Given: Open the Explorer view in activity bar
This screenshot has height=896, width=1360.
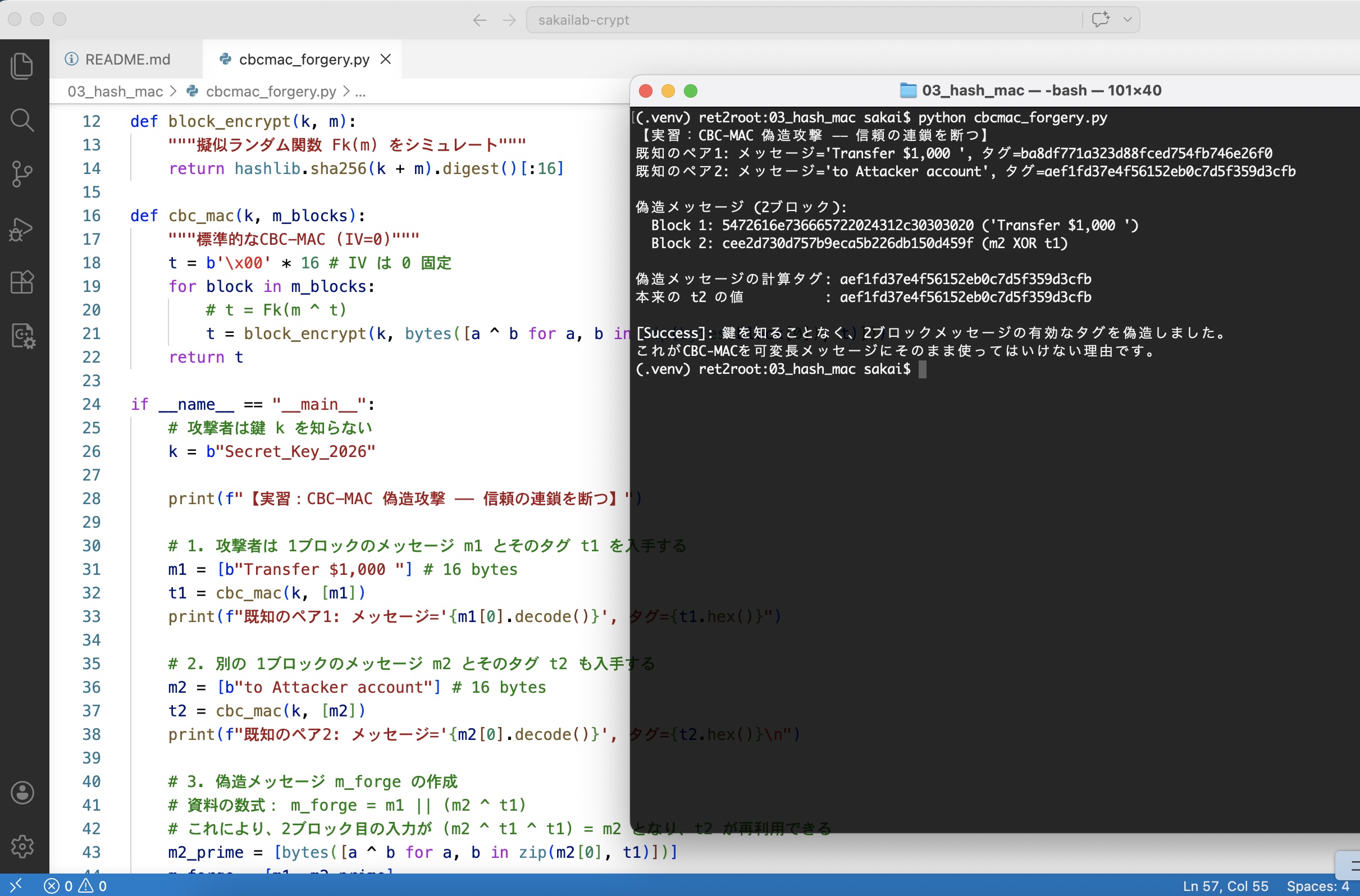Looking at the screenshot, I should point(22,66).
